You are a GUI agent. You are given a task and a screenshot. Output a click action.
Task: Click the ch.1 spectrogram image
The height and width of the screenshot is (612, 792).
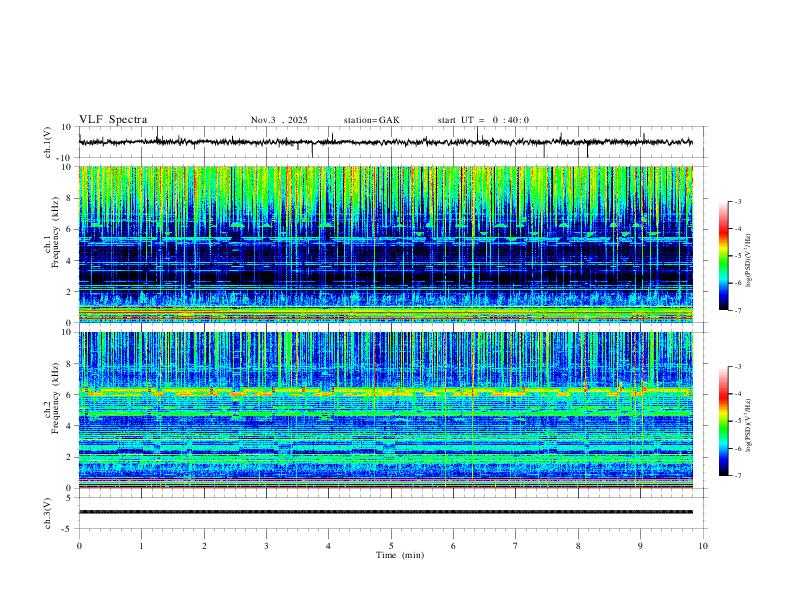386,244
